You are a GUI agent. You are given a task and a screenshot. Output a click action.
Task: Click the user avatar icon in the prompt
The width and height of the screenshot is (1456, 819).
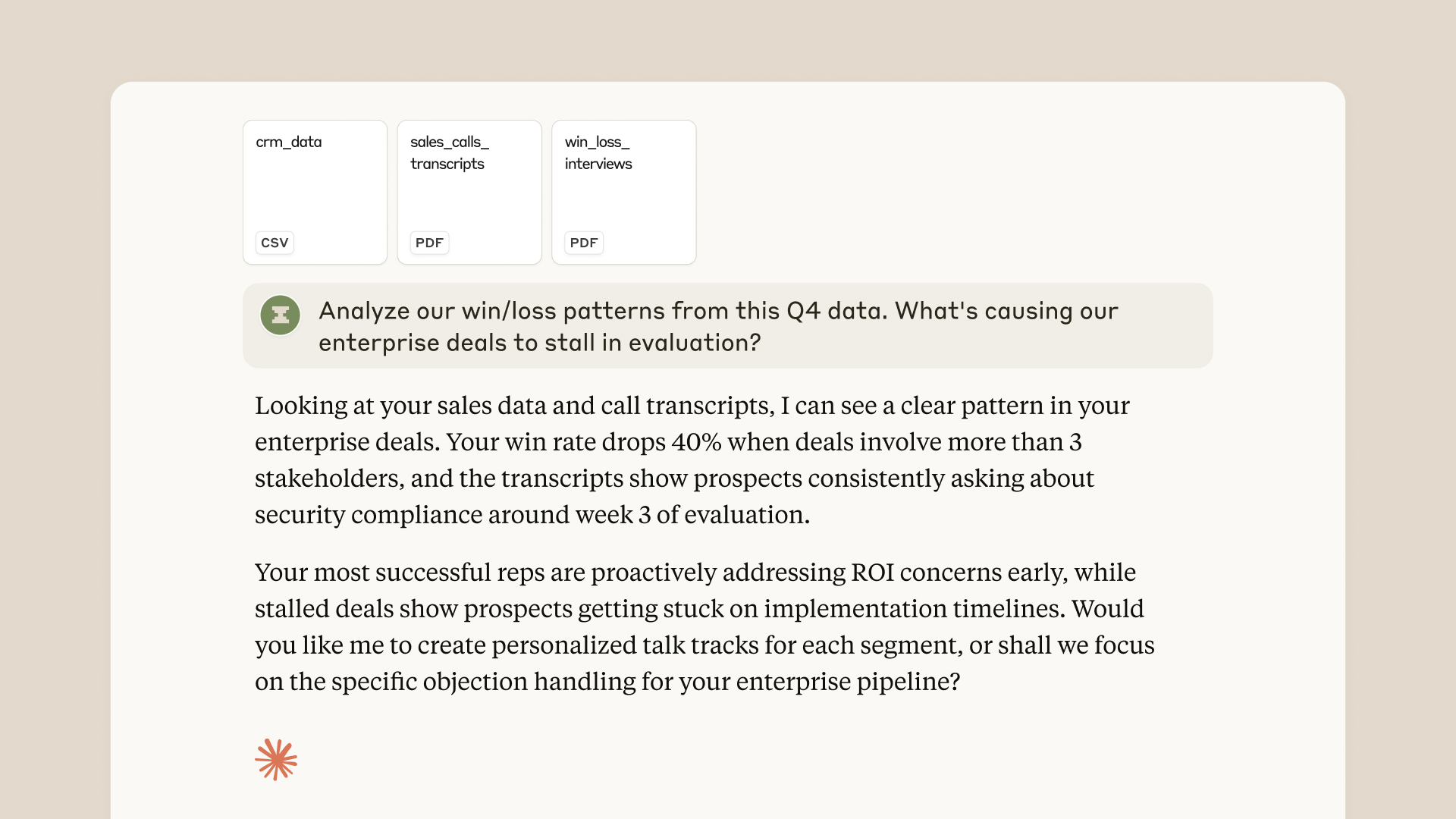[x=280, y=315]
